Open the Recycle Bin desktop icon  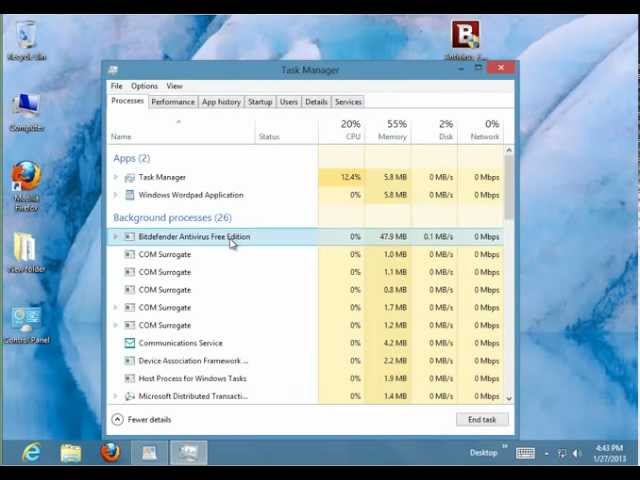tap(27, 40)
